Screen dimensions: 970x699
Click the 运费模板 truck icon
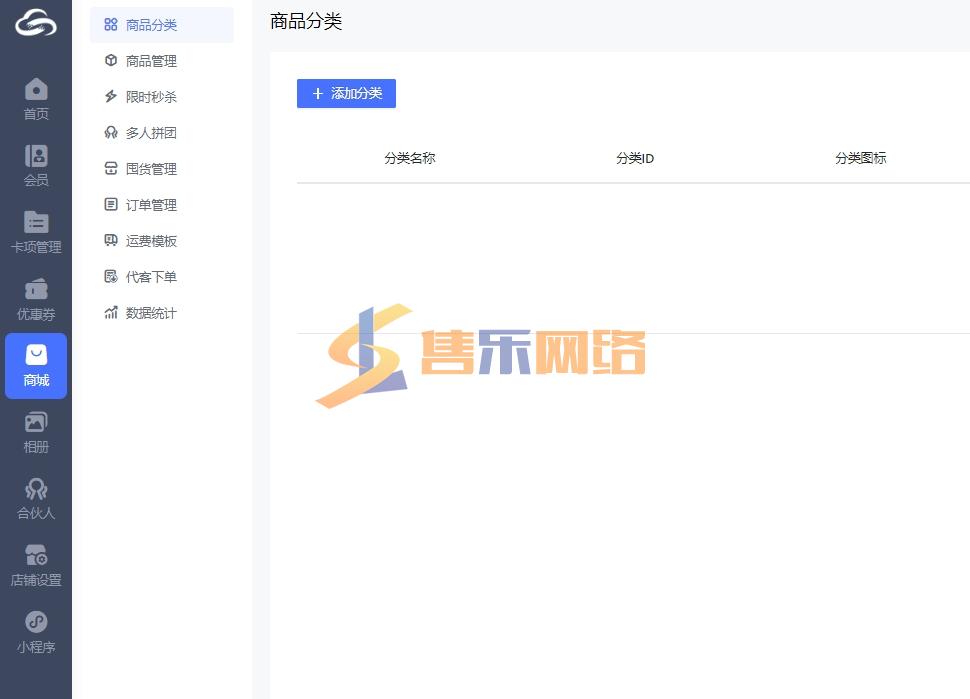point(111,241)
